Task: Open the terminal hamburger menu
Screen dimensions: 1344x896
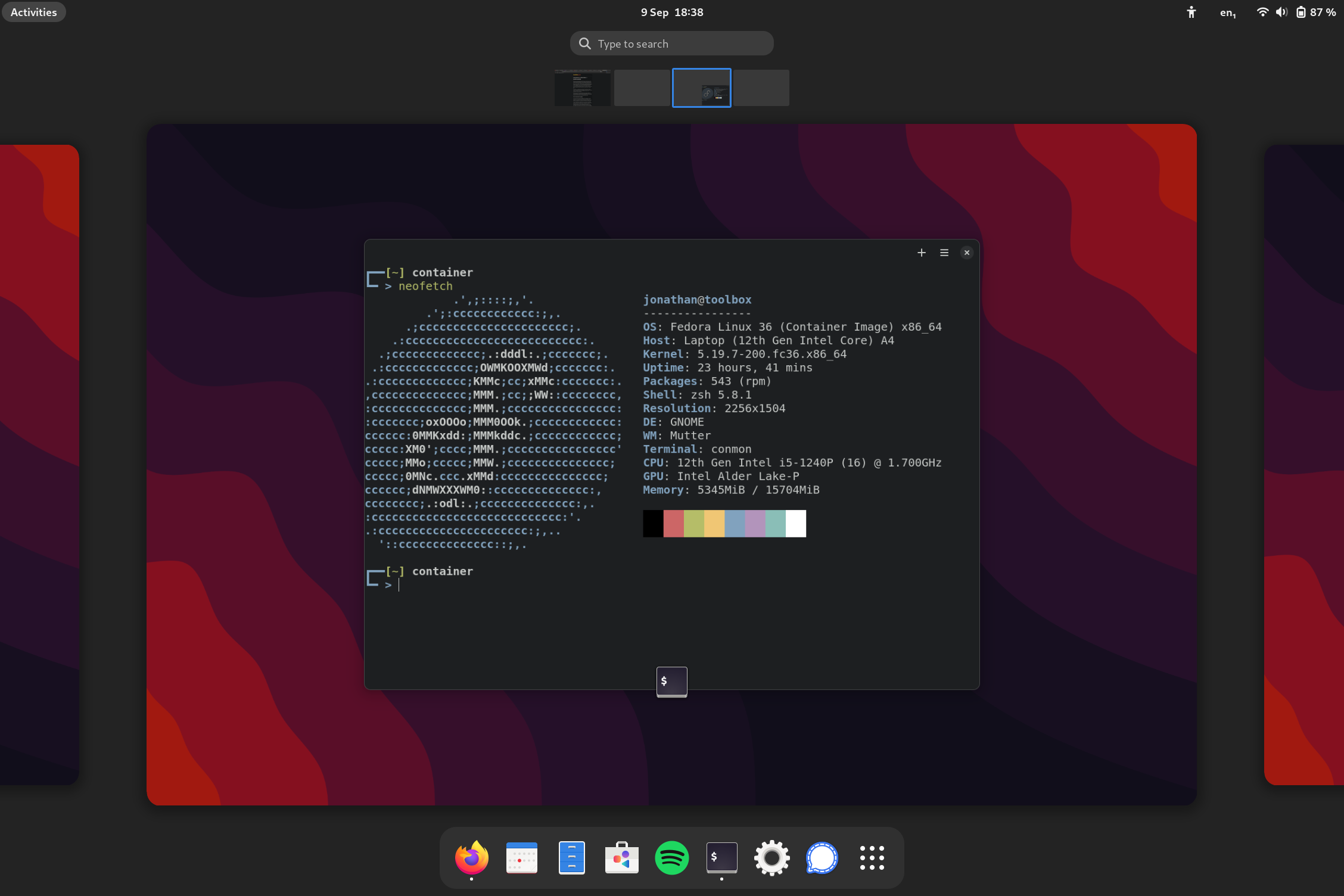Action: (944, 252)
